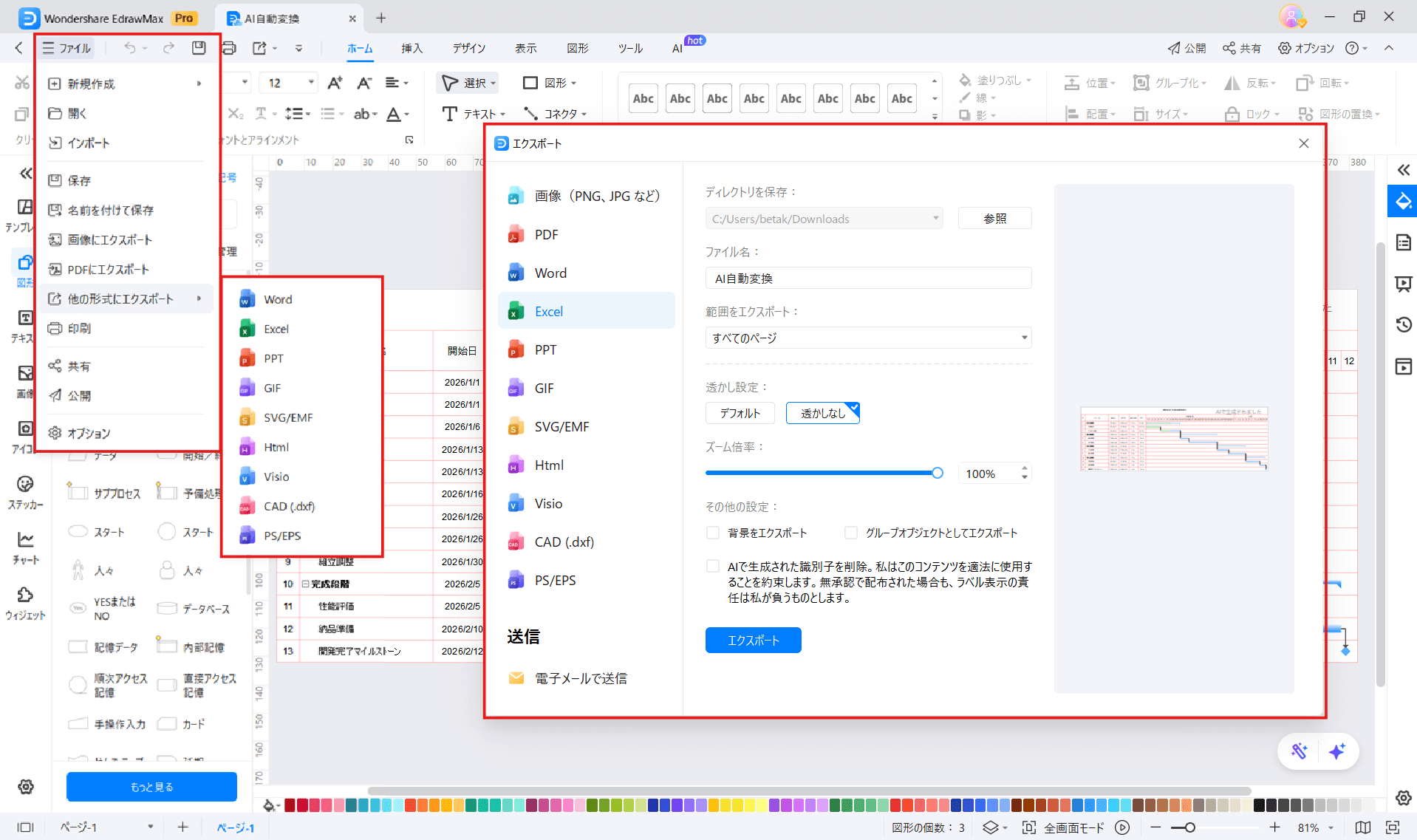Viewport: 1417px width, 840px height.
Task: Click the エクスポート button to export
Action: coord(753,640)
